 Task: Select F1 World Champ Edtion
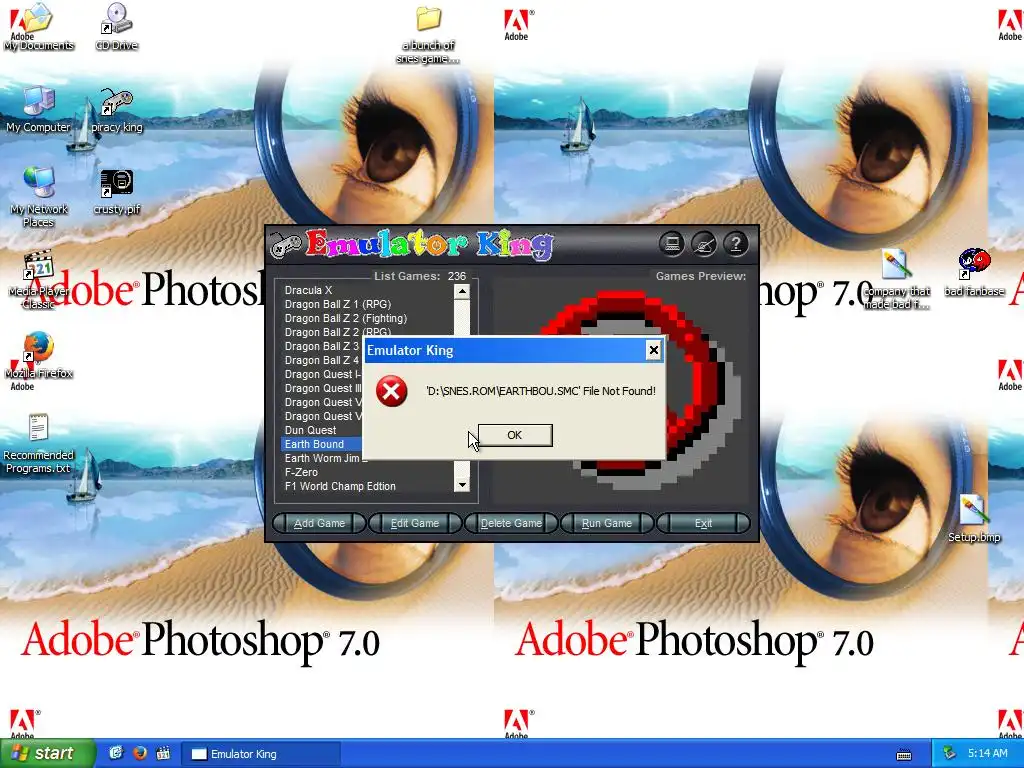point(367,486)
